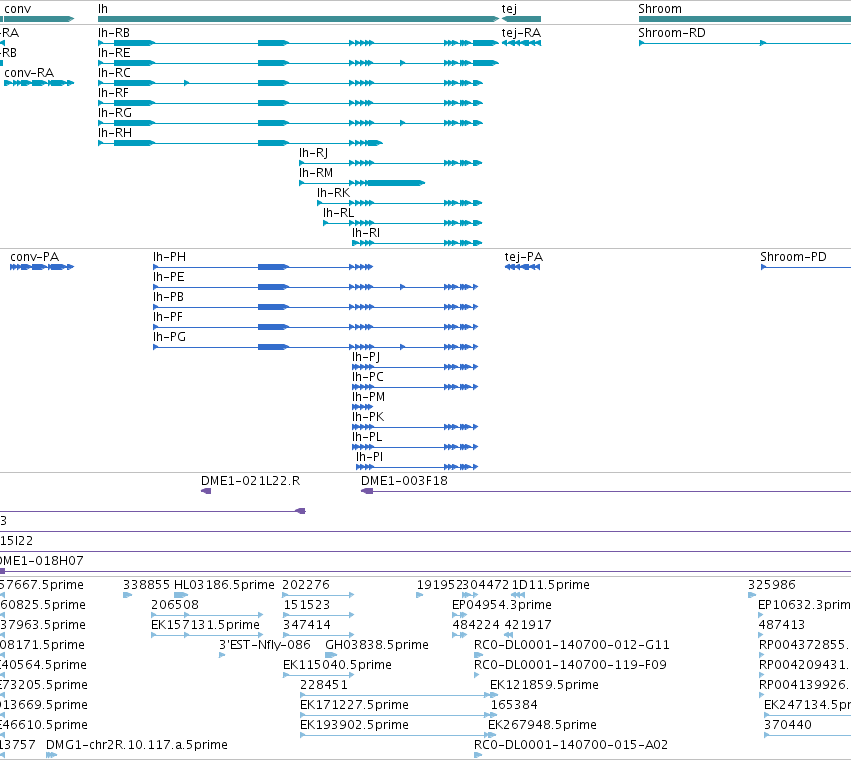Click the Ih-PG protein label

tap(169, 337)
